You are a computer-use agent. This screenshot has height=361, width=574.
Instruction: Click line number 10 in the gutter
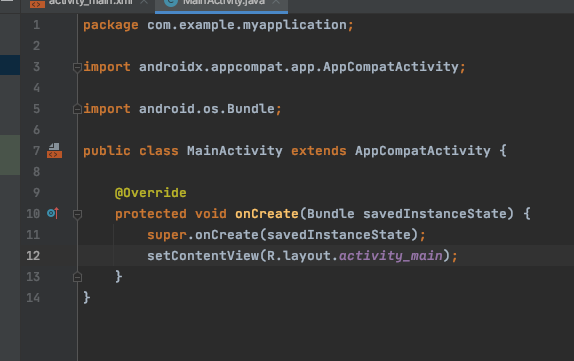tap(33, 213)
